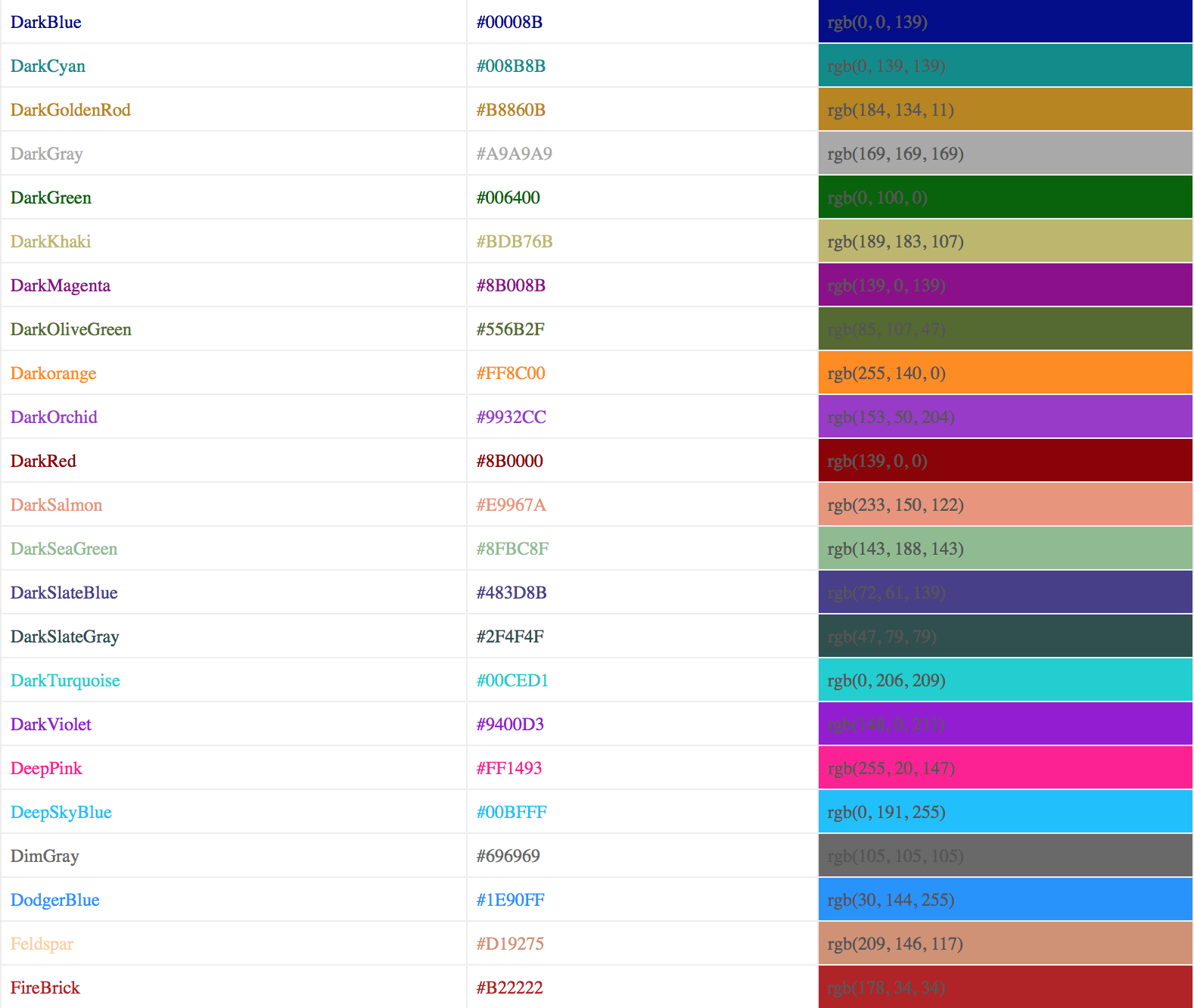The image size is (1194, 1008).
Task: Select hex value #2F4F4F
Action: [x=510, y=636]
